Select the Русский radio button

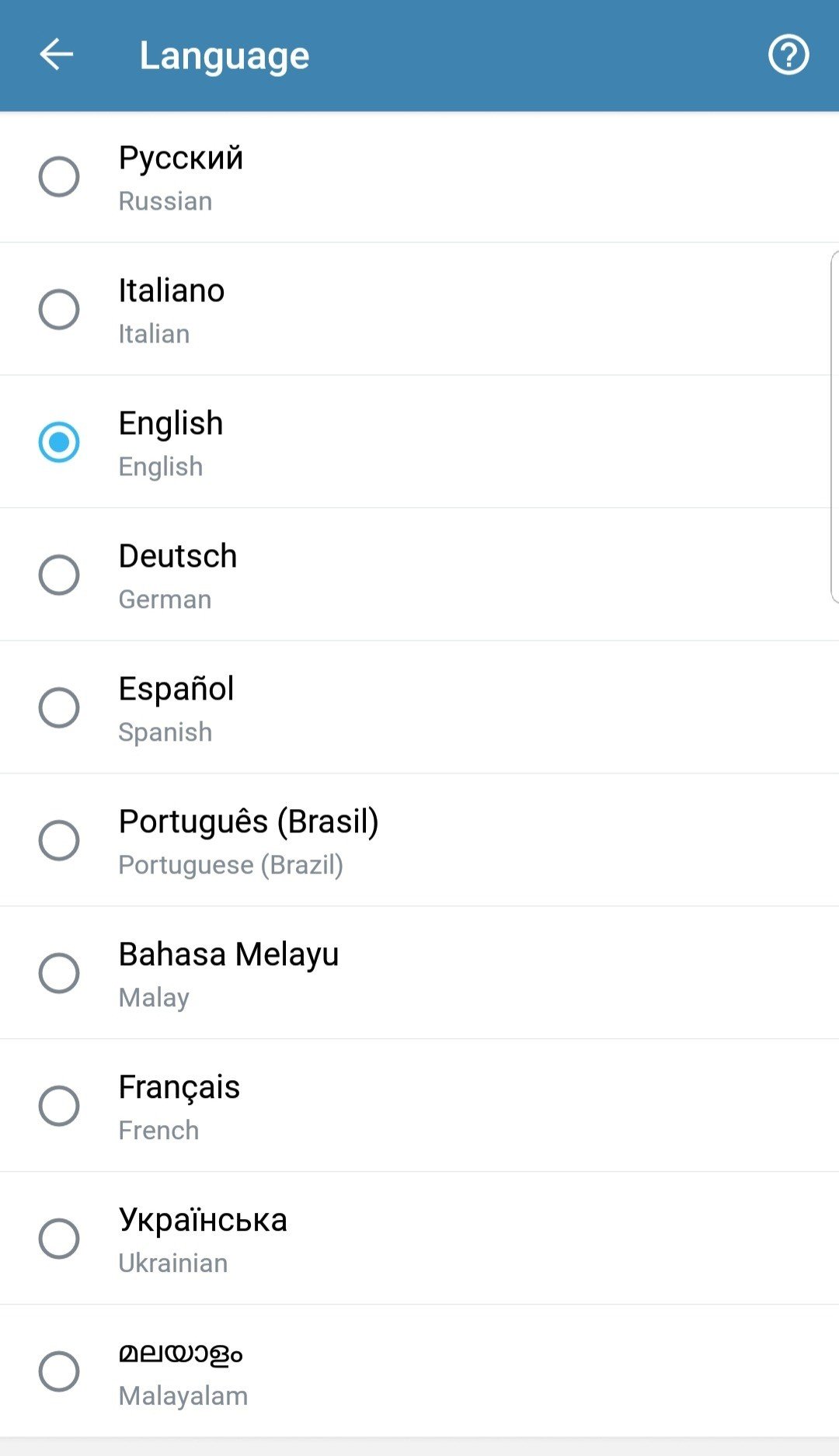tap(59, 177)
